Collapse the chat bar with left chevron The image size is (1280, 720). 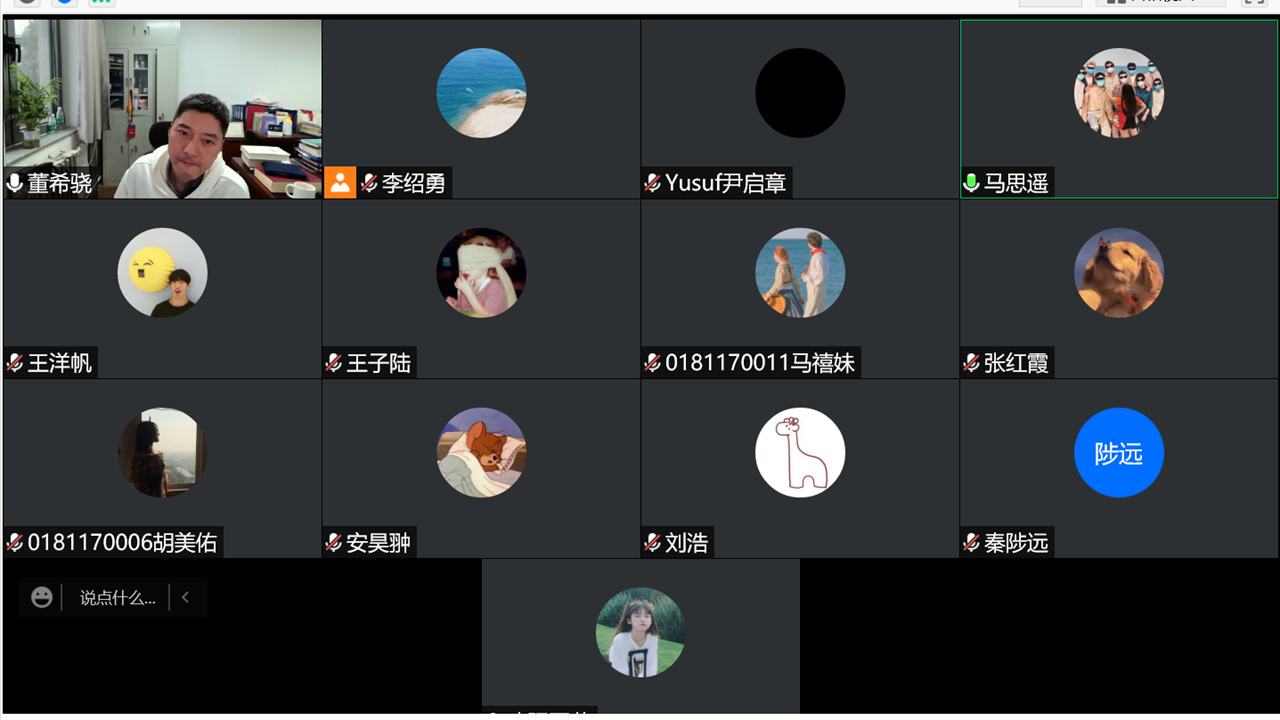coord(185,598)
